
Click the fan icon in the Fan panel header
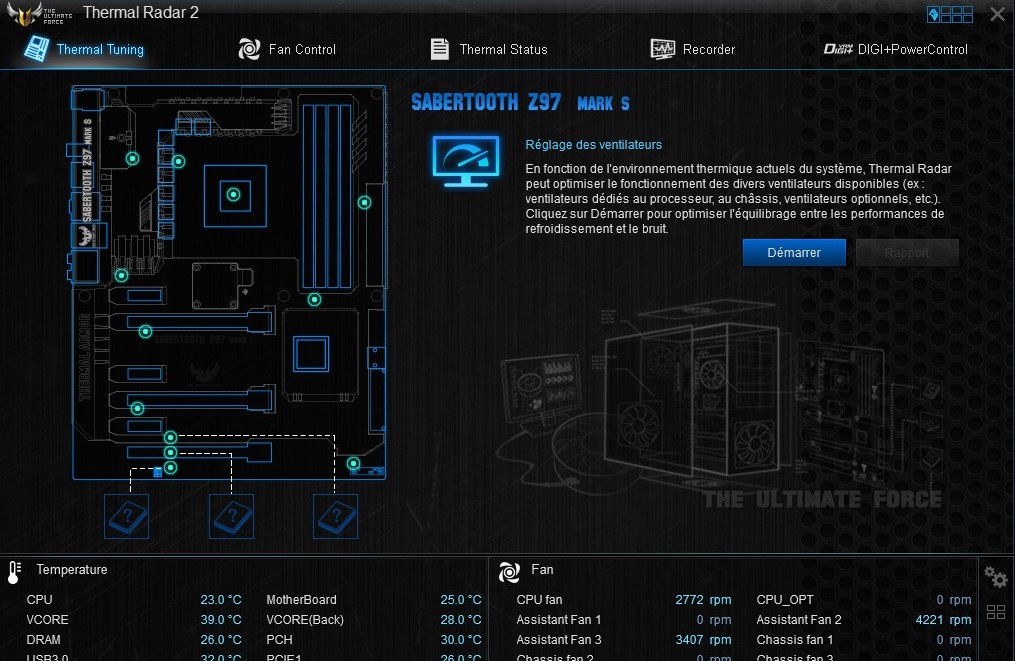[x=509, y=572]
